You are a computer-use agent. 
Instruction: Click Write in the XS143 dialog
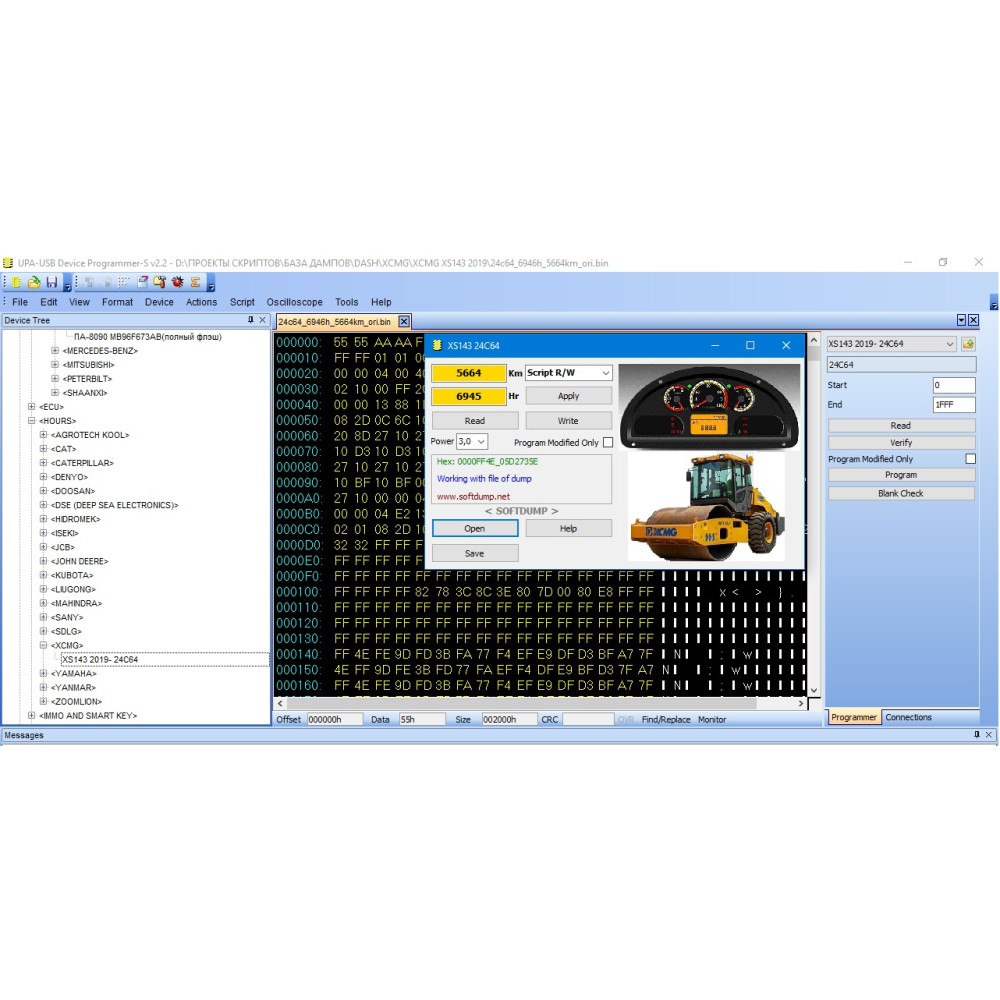[x=568, y=420]
